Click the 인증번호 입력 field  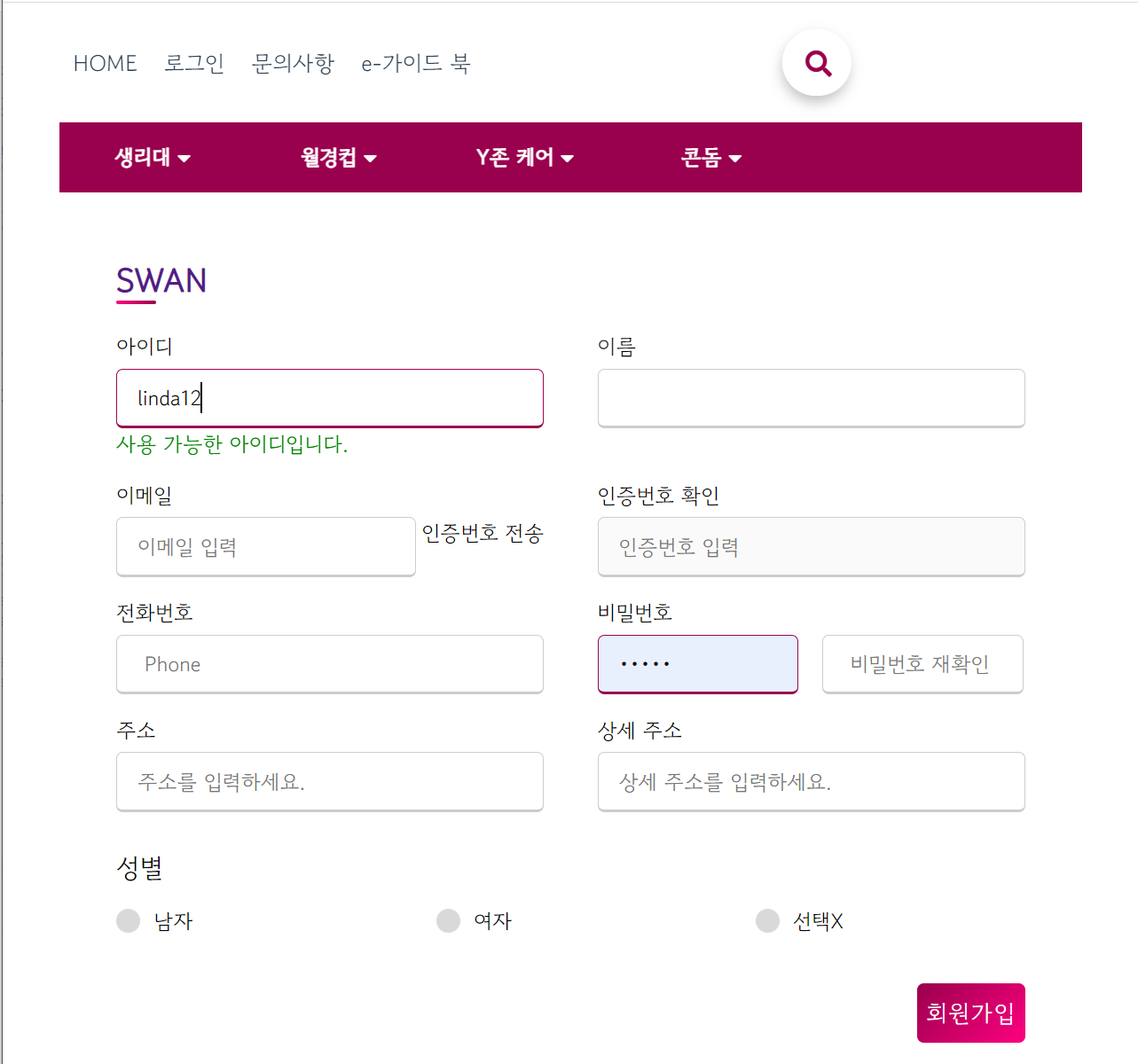pos(812,547)
